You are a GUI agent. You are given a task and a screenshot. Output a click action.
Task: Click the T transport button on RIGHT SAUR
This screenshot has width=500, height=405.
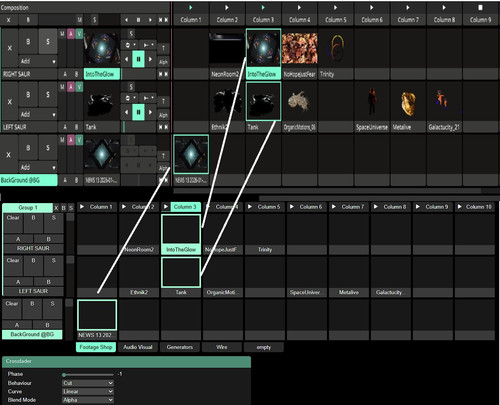(x=163, y=49)
